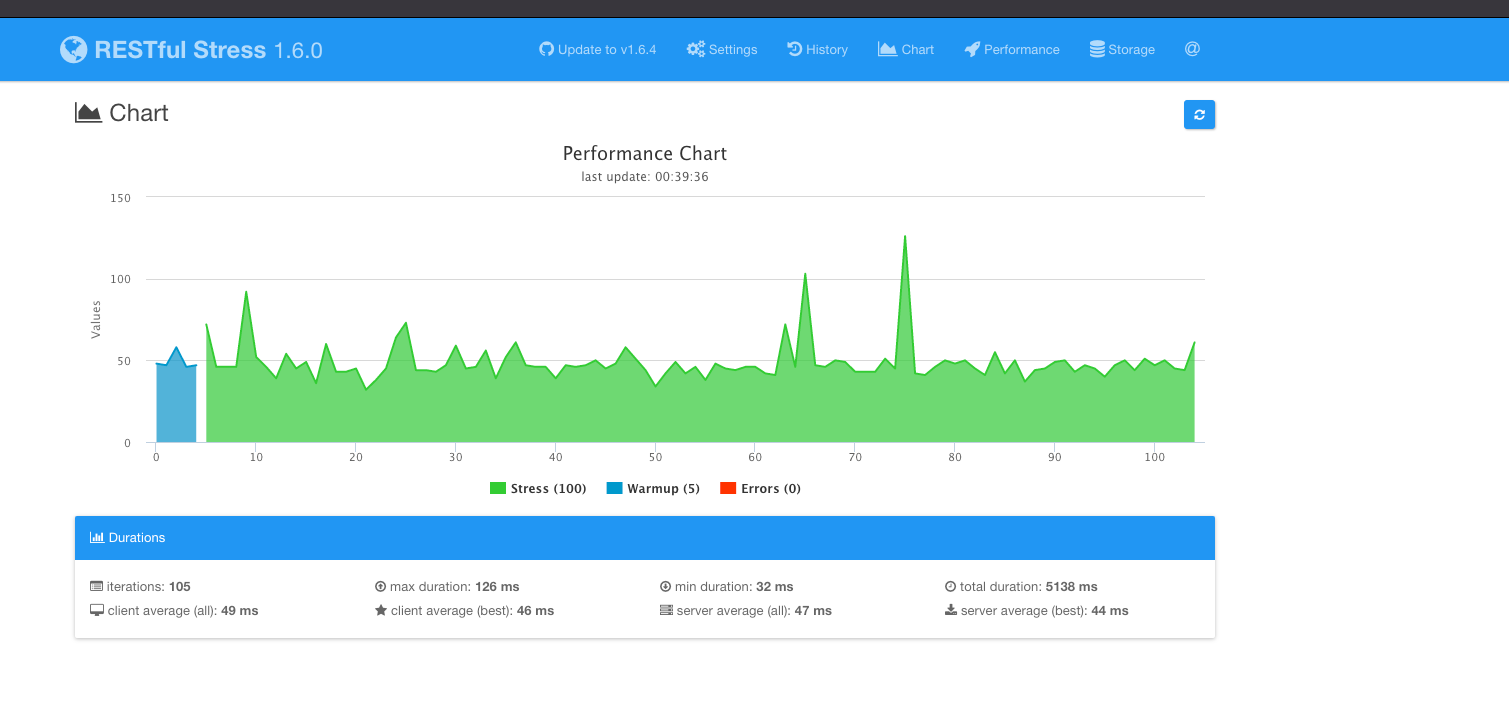Click the Durations panel header
Image resolution: width=1509 pixels, height=709 pixels.
pyautogui.click(x=645, y=538)
